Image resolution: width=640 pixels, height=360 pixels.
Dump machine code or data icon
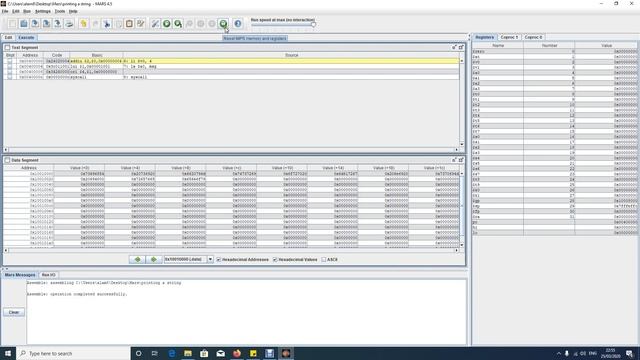(x=58, y=24)
